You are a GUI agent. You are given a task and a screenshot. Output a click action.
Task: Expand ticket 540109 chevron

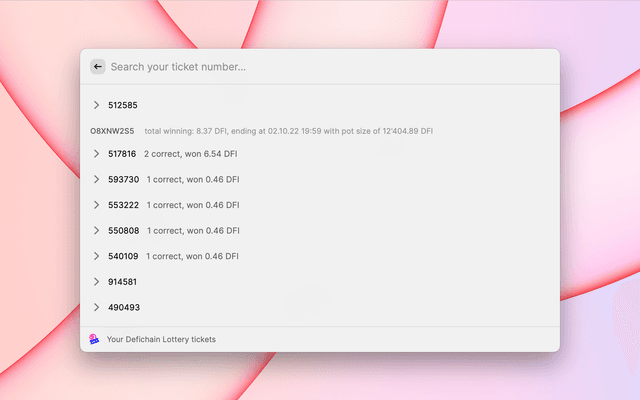[96, 256]
